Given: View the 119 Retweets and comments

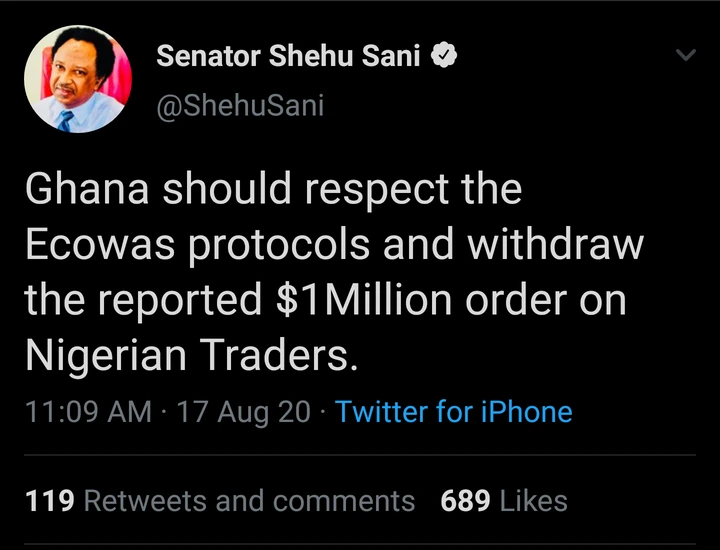Looking at the screenshot, I should [x=220, y=500].
